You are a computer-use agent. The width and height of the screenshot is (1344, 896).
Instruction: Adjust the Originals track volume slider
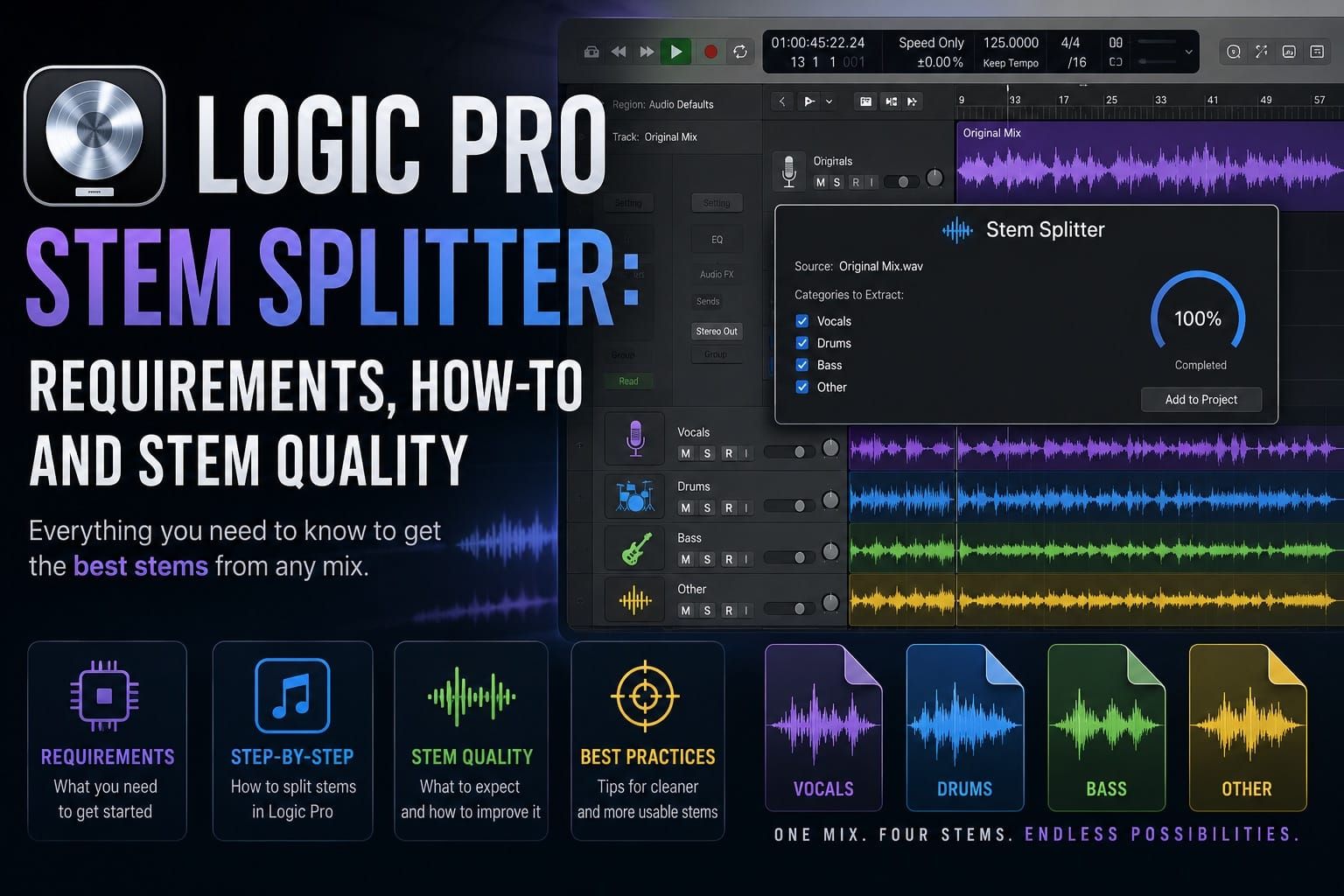pos(901,182)
